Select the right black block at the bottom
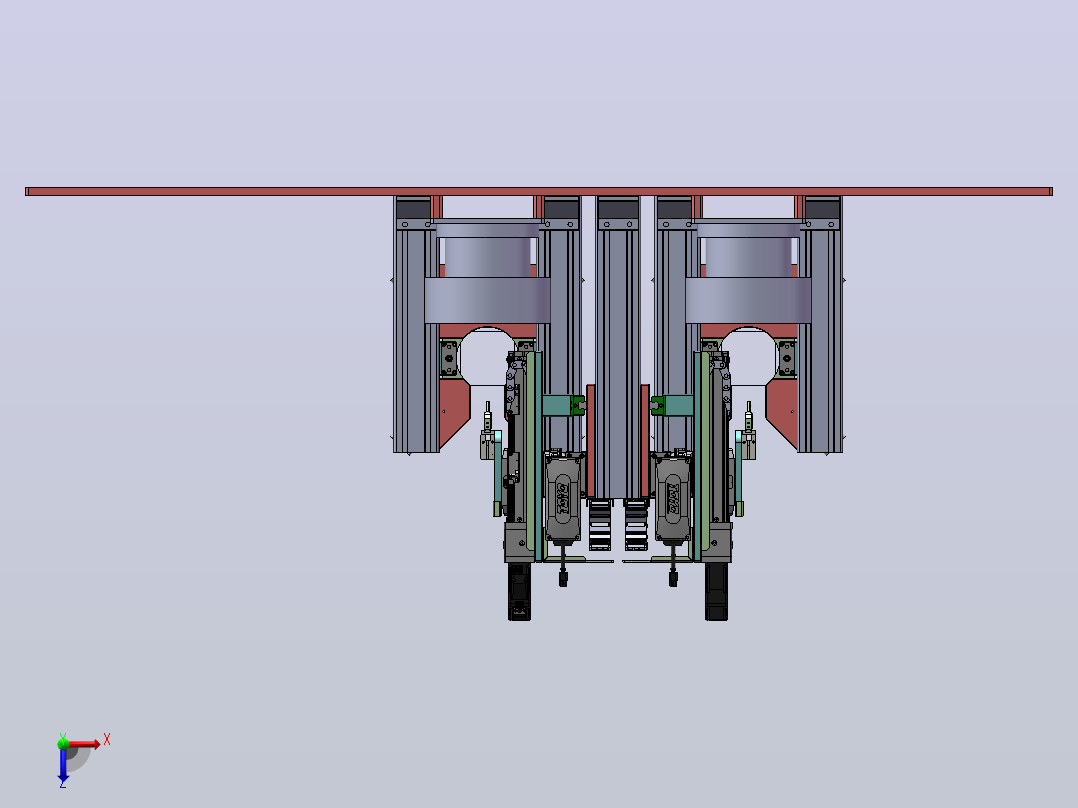The width and height of the screenshot is (1078, 808). point(716,591)
